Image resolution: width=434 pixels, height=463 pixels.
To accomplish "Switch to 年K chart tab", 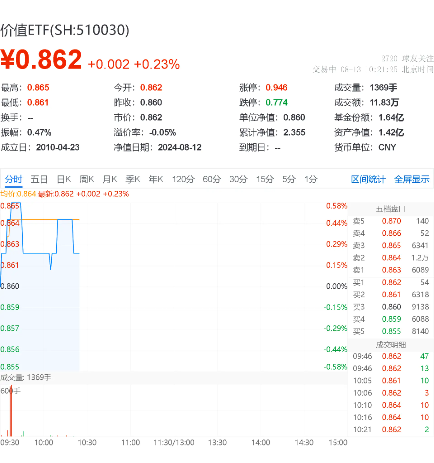I will [x=156, y=179].
